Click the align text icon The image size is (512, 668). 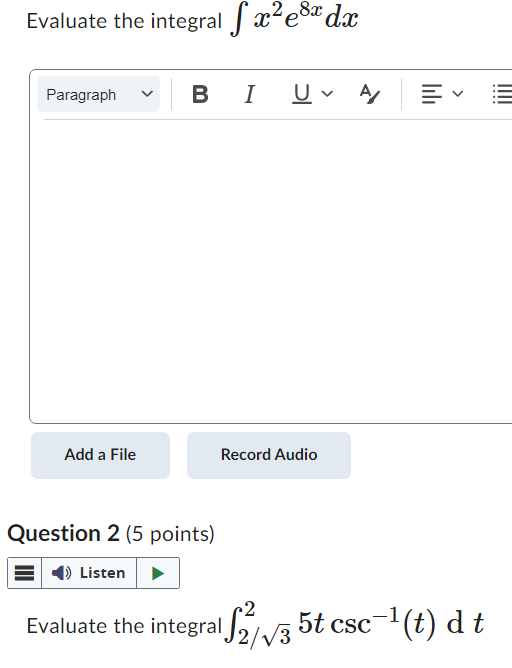coord(431,94)
